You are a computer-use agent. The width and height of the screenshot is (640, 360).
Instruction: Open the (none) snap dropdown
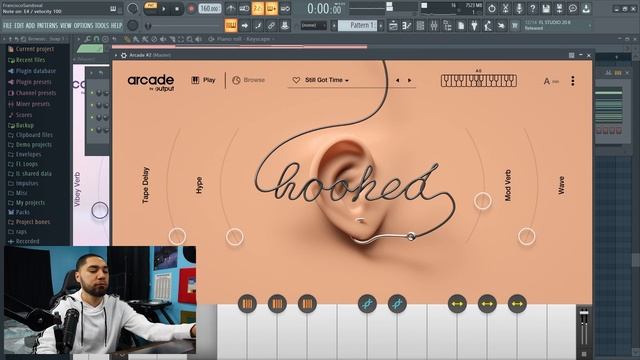coord(313,25)
